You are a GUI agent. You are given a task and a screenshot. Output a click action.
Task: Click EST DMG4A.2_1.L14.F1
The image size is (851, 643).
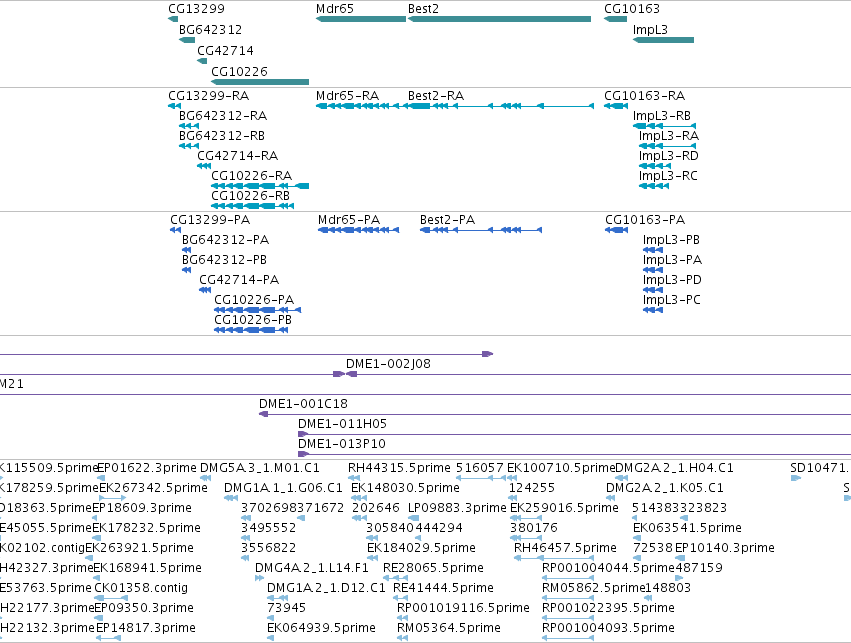pyautogui.click(x=312, y=569)
